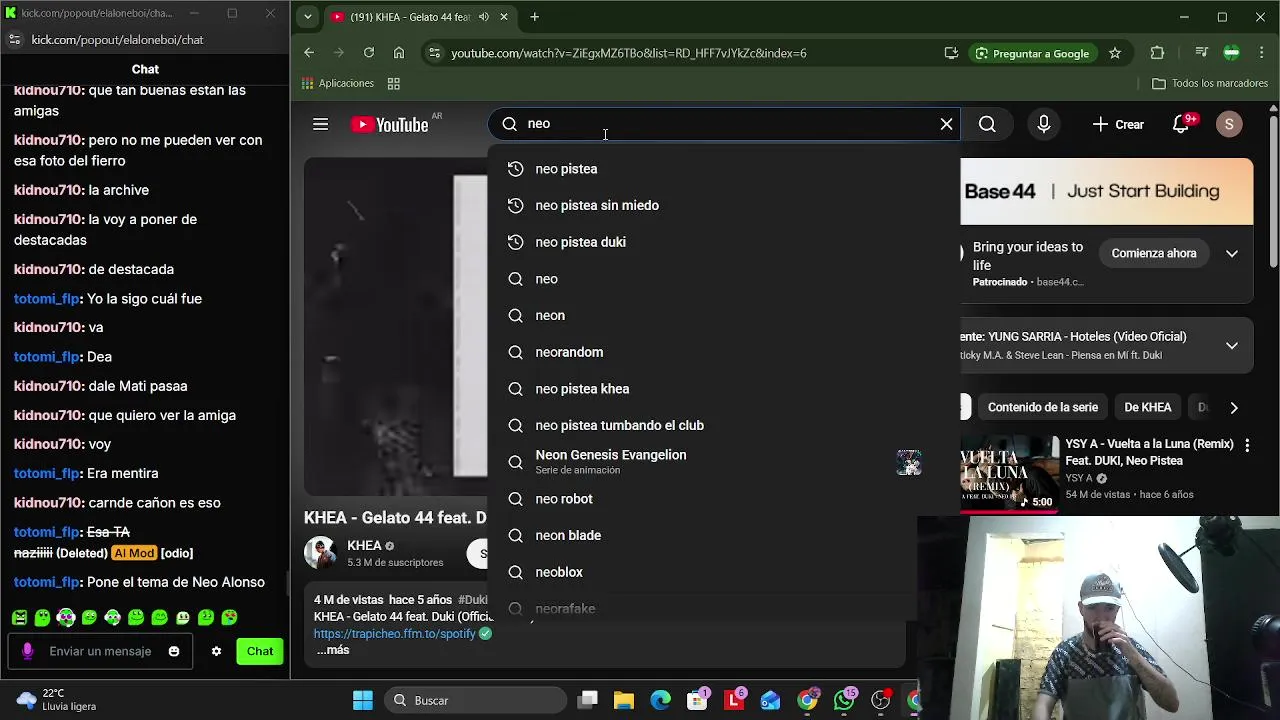The image size is (1280, 720).
Task: Focus the Enviar un mensaje field
Action: (x=100, y=651)
